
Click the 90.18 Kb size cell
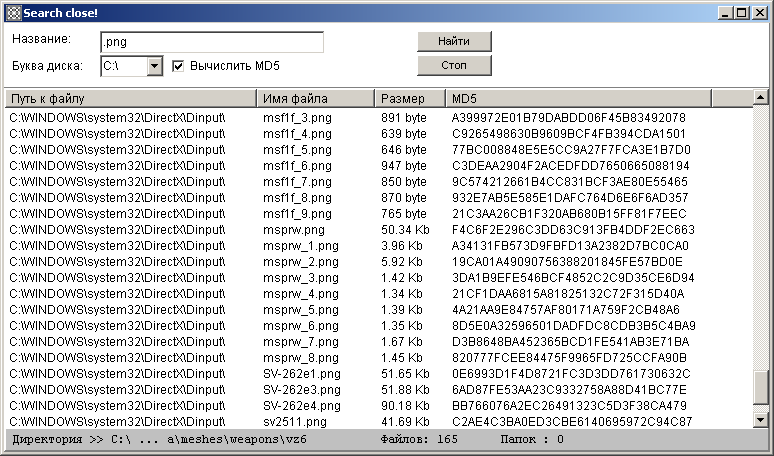(405, 406)
